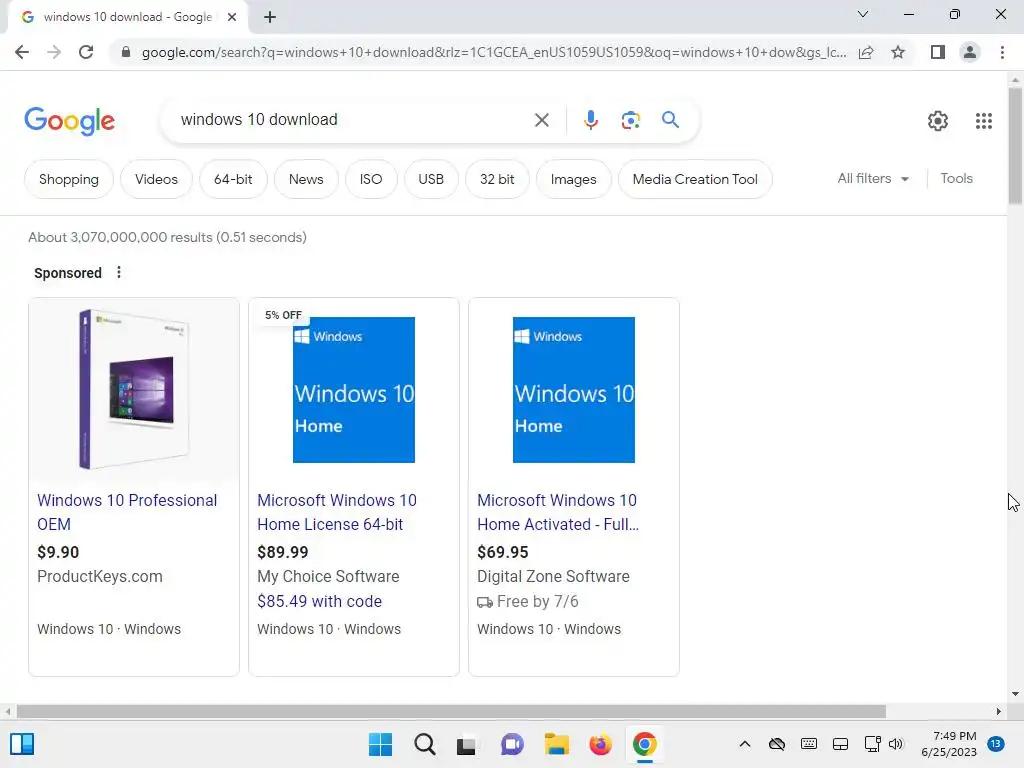Show hidden system tray icons
The width and height of the screenshot is (1024, 768).
[x=744, y=744]
